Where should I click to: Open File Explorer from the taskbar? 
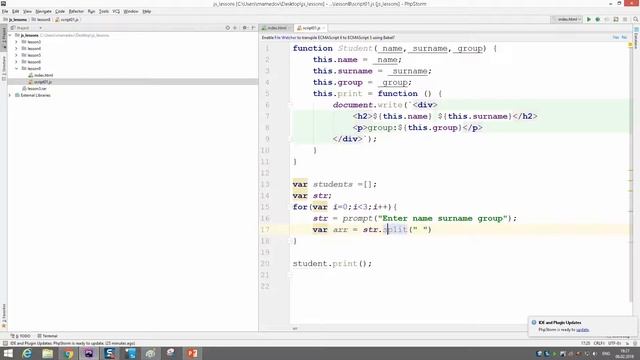pyautogui.click(x=48, y=353)
